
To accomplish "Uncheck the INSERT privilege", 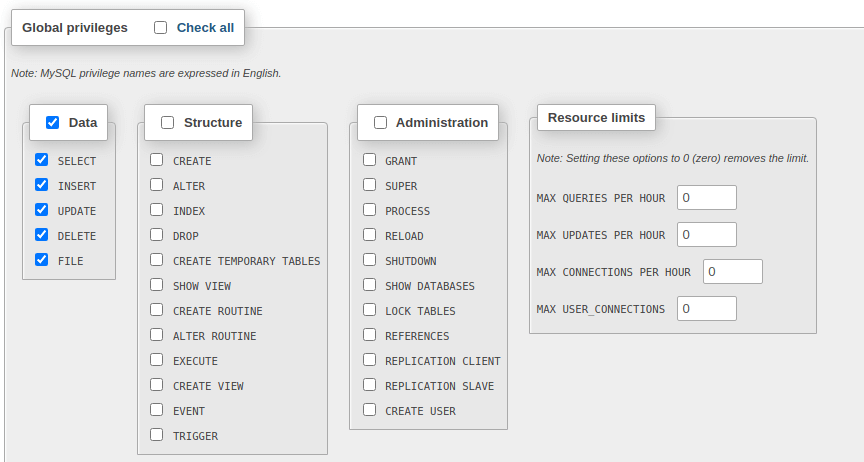I will pyautogui.click(x=41, y=185).
